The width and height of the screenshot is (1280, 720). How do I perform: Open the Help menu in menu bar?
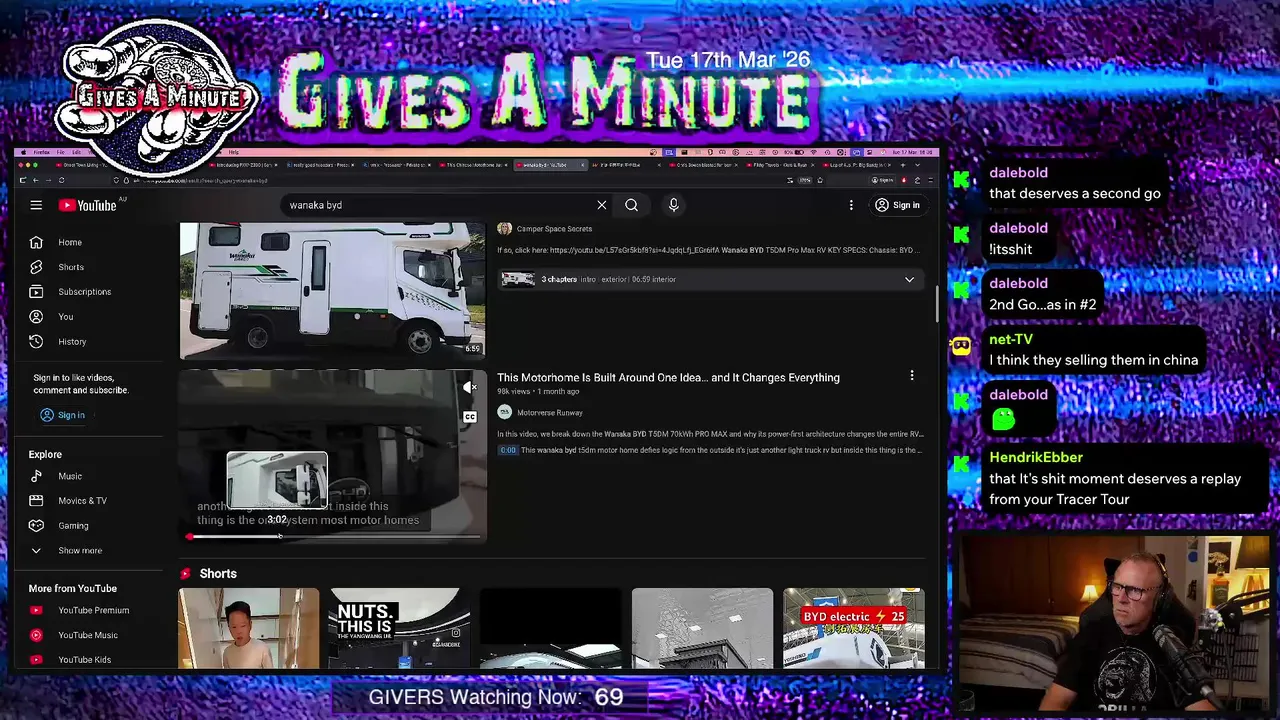(234, 152)
